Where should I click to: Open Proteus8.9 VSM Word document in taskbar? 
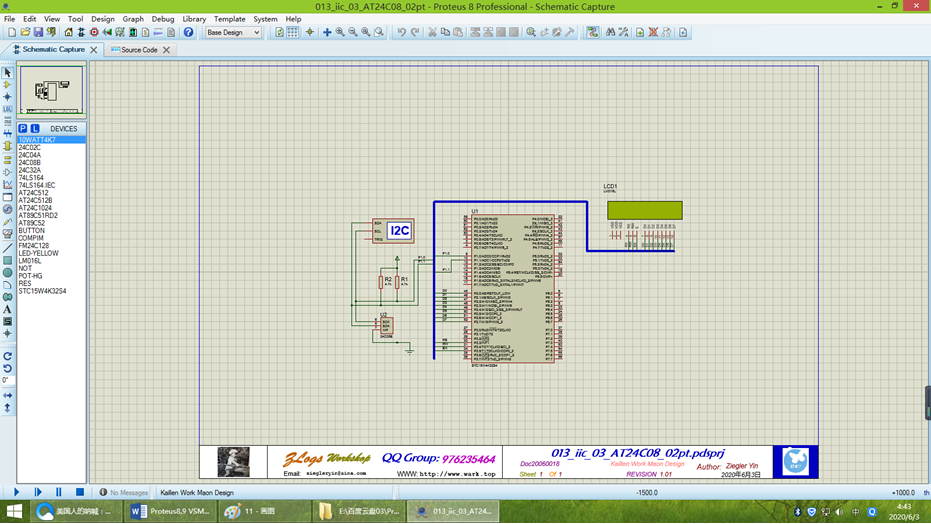coord(170,512)
